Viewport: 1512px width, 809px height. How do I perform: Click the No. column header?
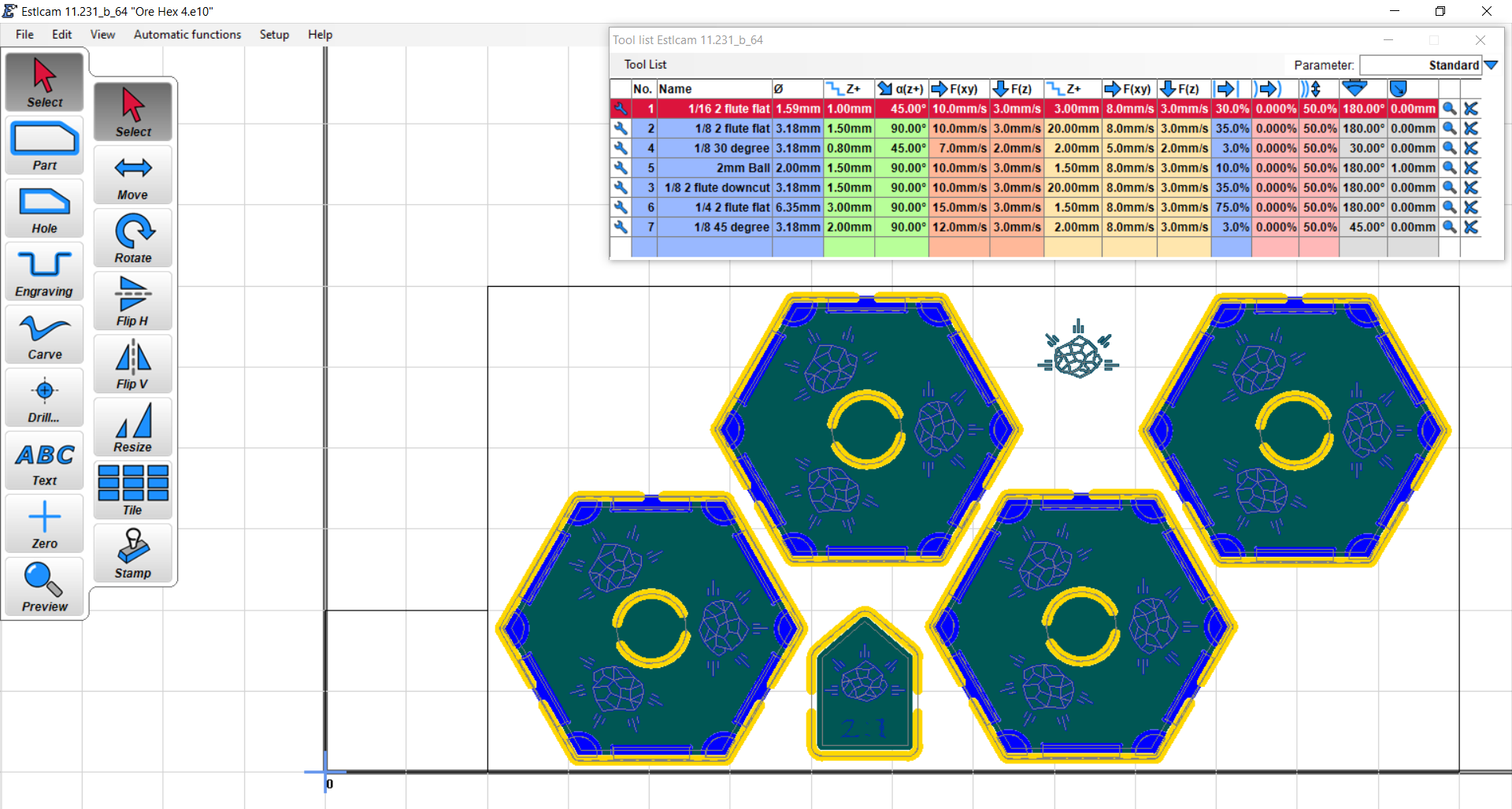click(643, 89)
